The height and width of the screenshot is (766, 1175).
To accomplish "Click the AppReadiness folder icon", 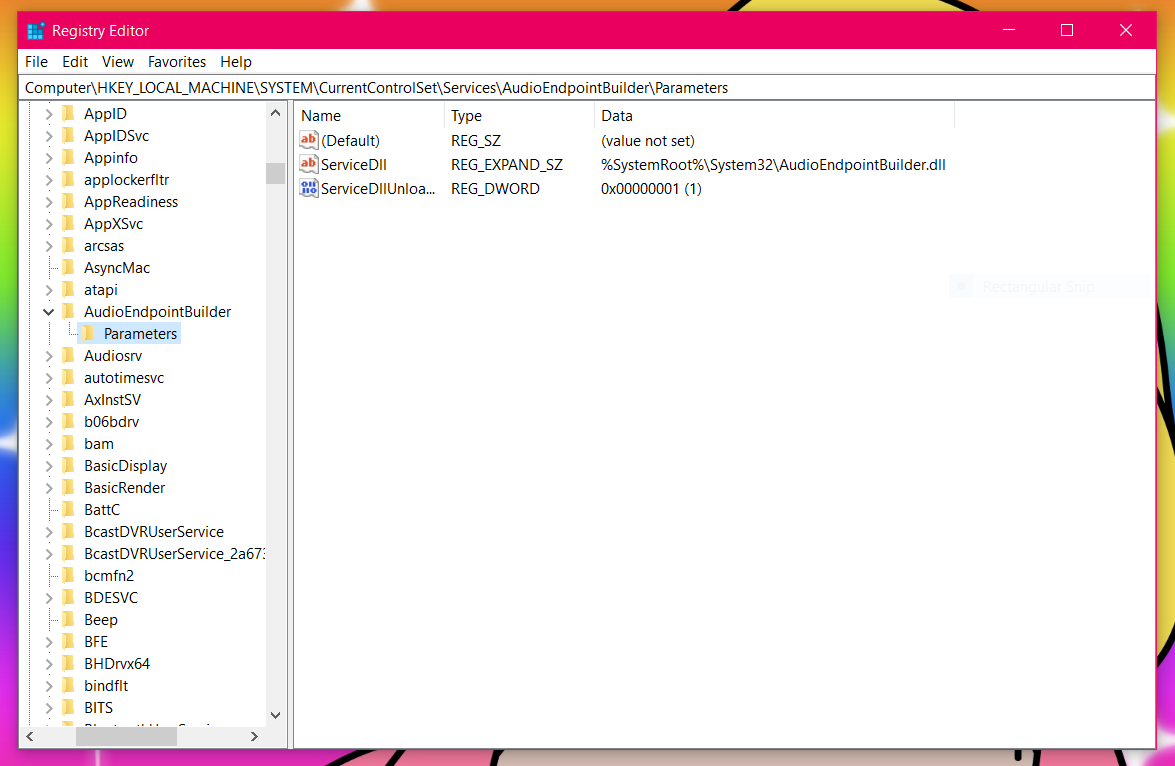I will pos(69,201).
